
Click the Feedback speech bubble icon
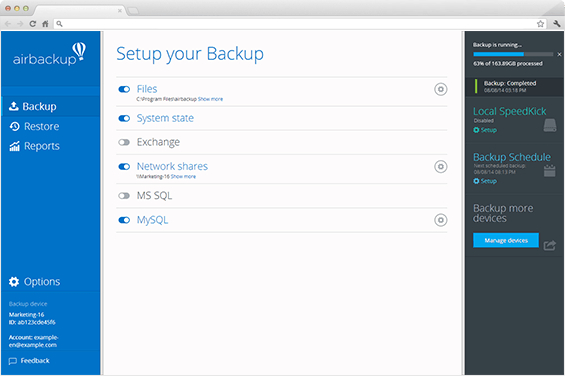[x=13, y=361]
